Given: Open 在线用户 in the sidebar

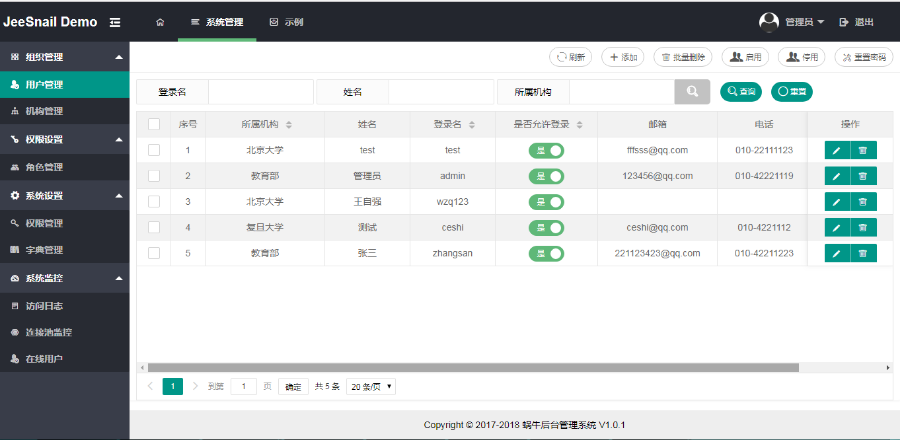Looking at the screenshot, I should point(64,359).
